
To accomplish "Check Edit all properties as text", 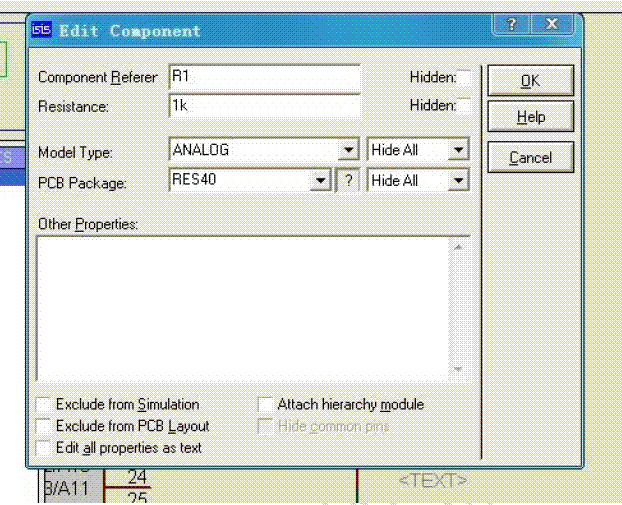I will click(43, 448).
